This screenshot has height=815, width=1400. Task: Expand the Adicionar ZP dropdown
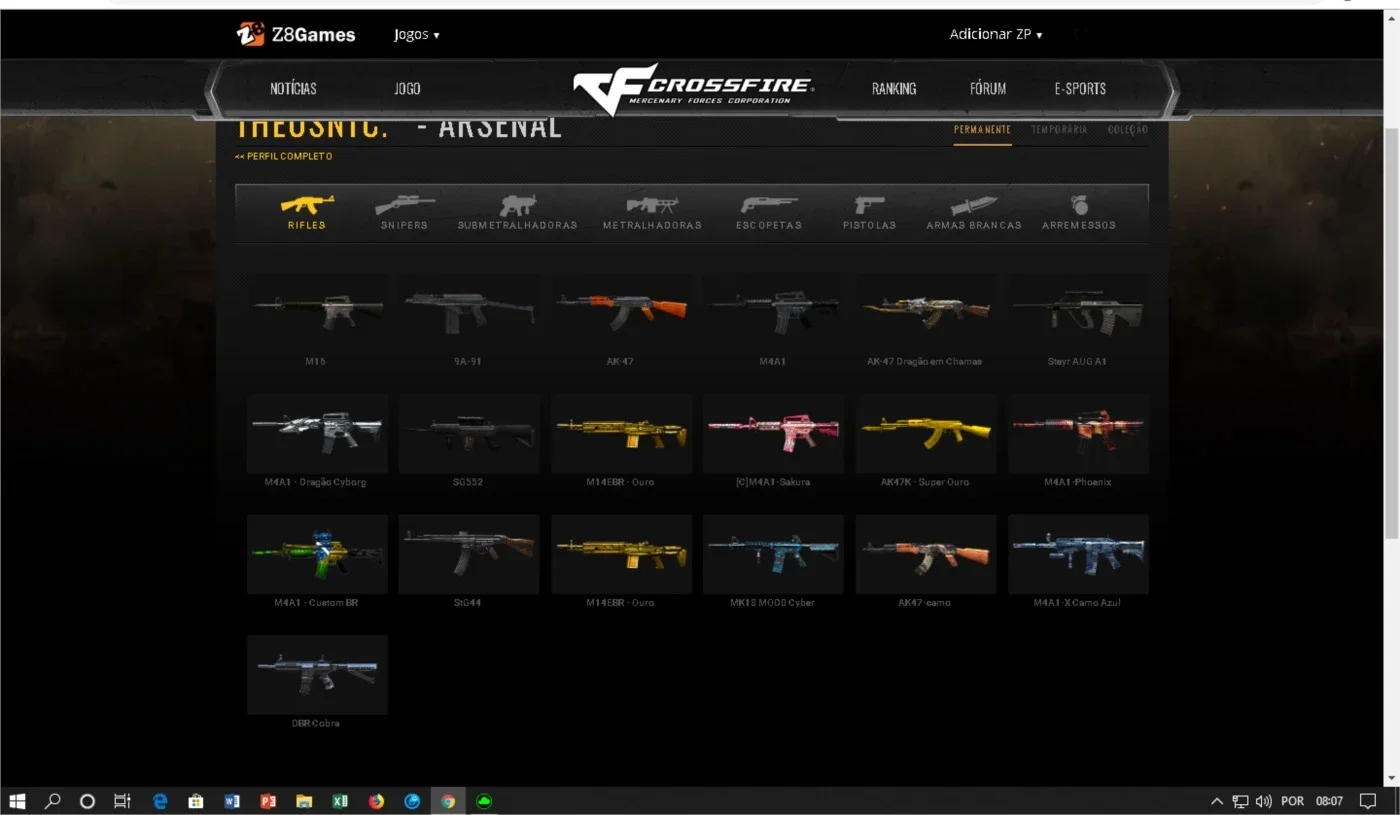pyautogui.click(x=996, y=34)
